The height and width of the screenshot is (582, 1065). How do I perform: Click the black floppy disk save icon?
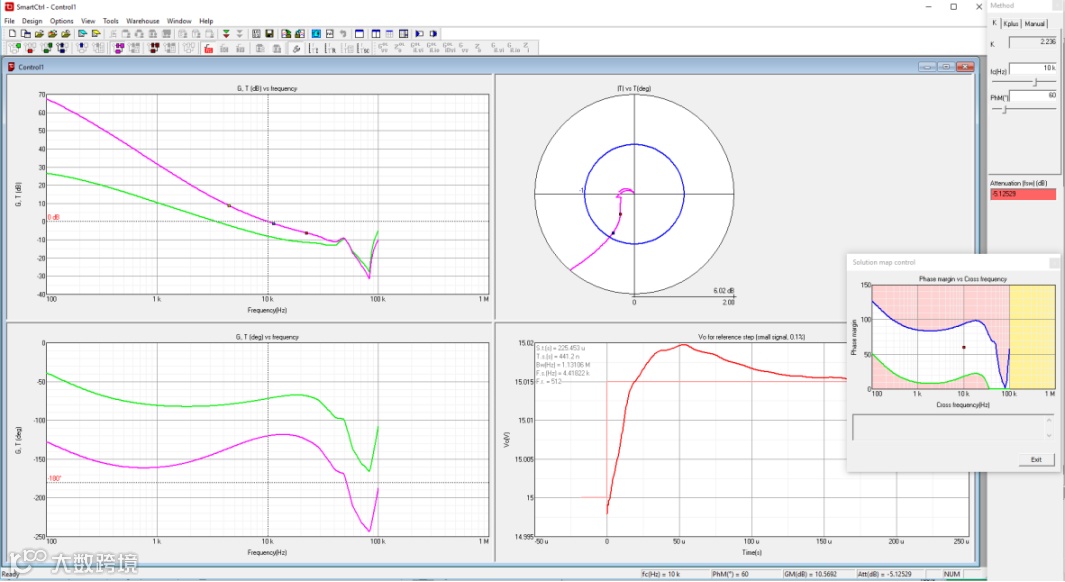click(269, 33)
